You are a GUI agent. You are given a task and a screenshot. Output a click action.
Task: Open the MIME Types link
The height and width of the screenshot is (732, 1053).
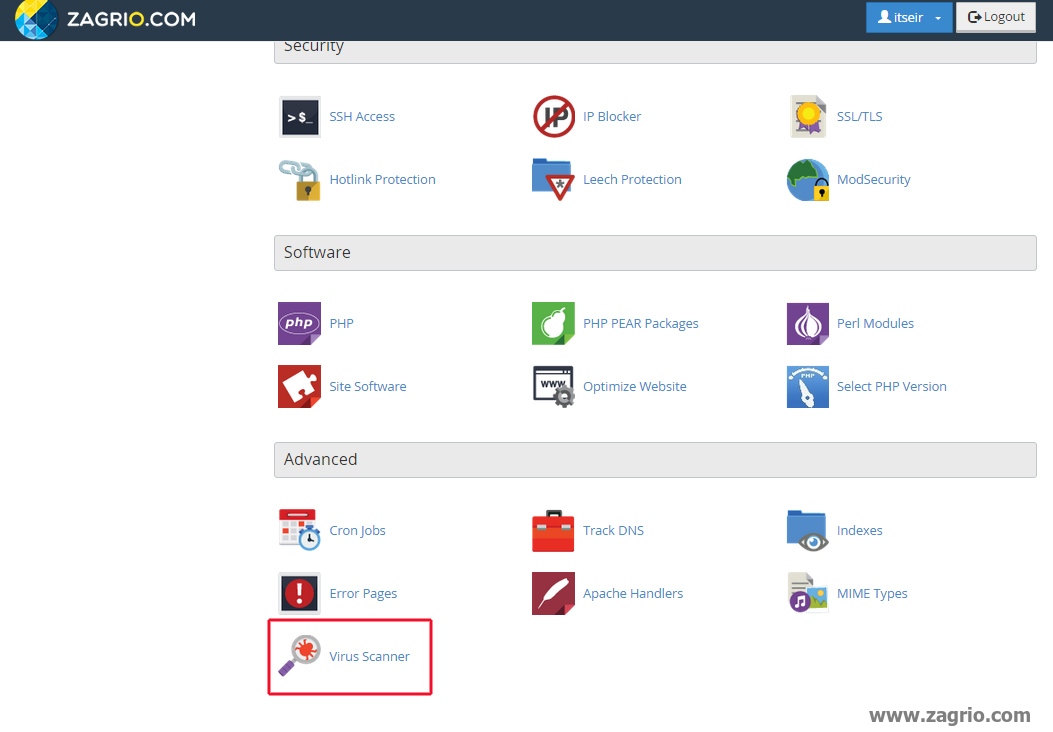coord(872,594)
